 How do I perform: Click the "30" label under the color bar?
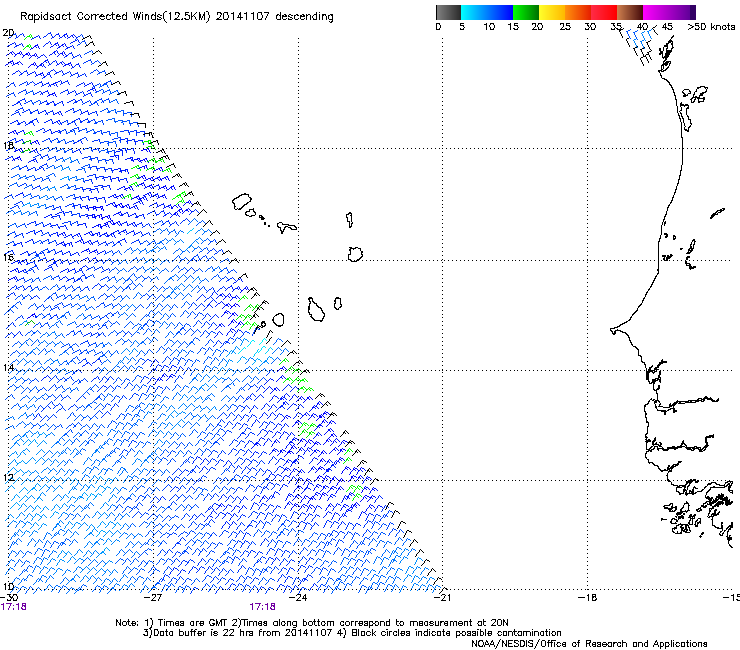(590, 27)
